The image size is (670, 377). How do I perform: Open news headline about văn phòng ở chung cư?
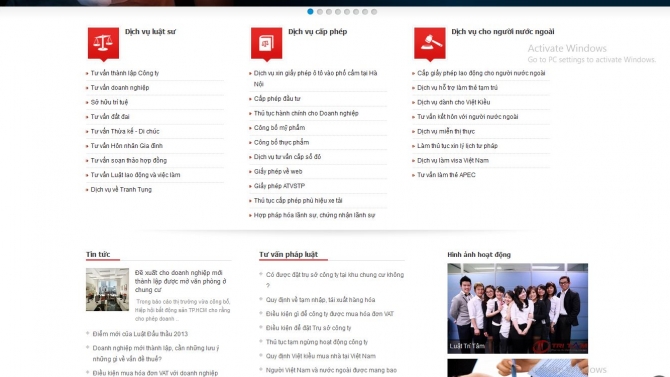point(181,281)
